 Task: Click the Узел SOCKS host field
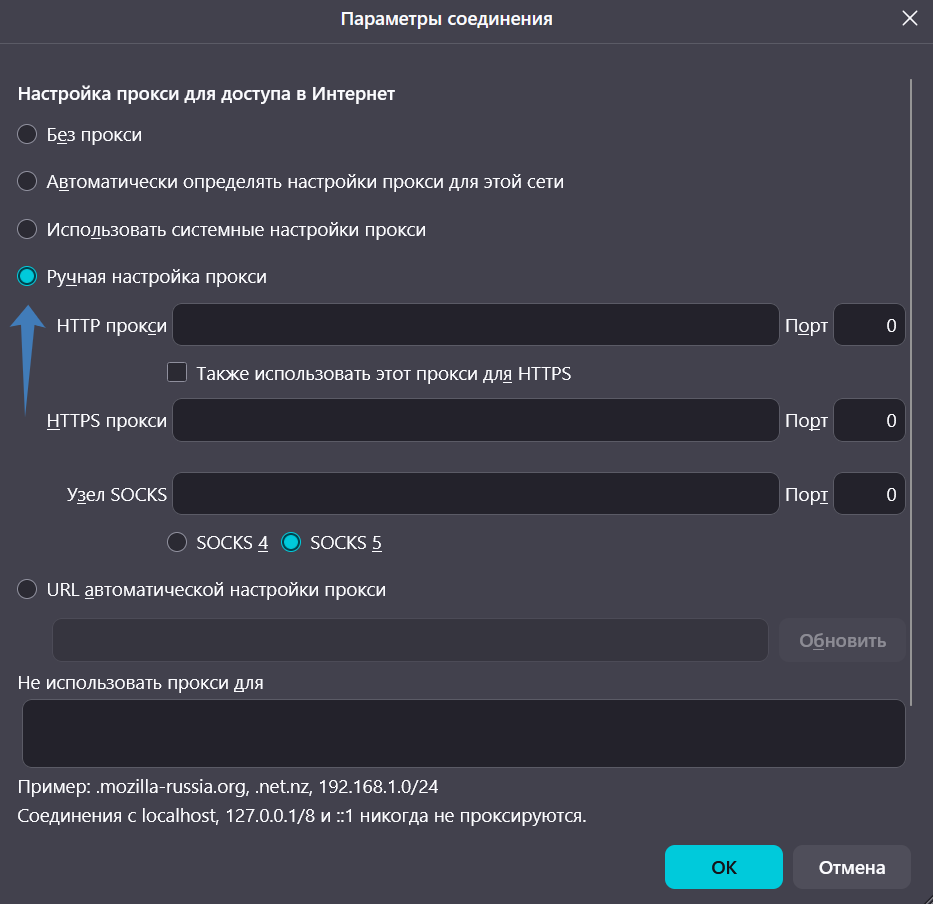[476, 494]
